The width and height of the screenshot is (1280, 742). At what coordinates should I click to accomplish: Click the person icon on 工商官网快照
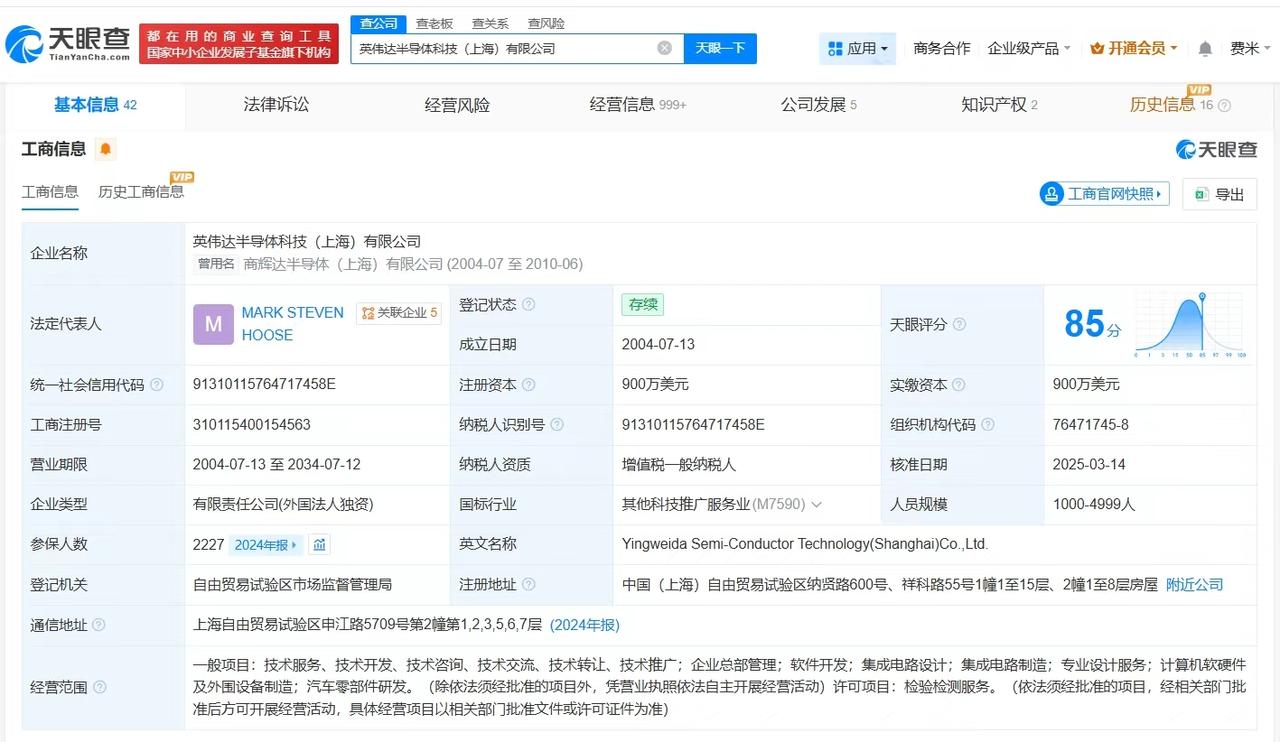tap(1052, 194)
